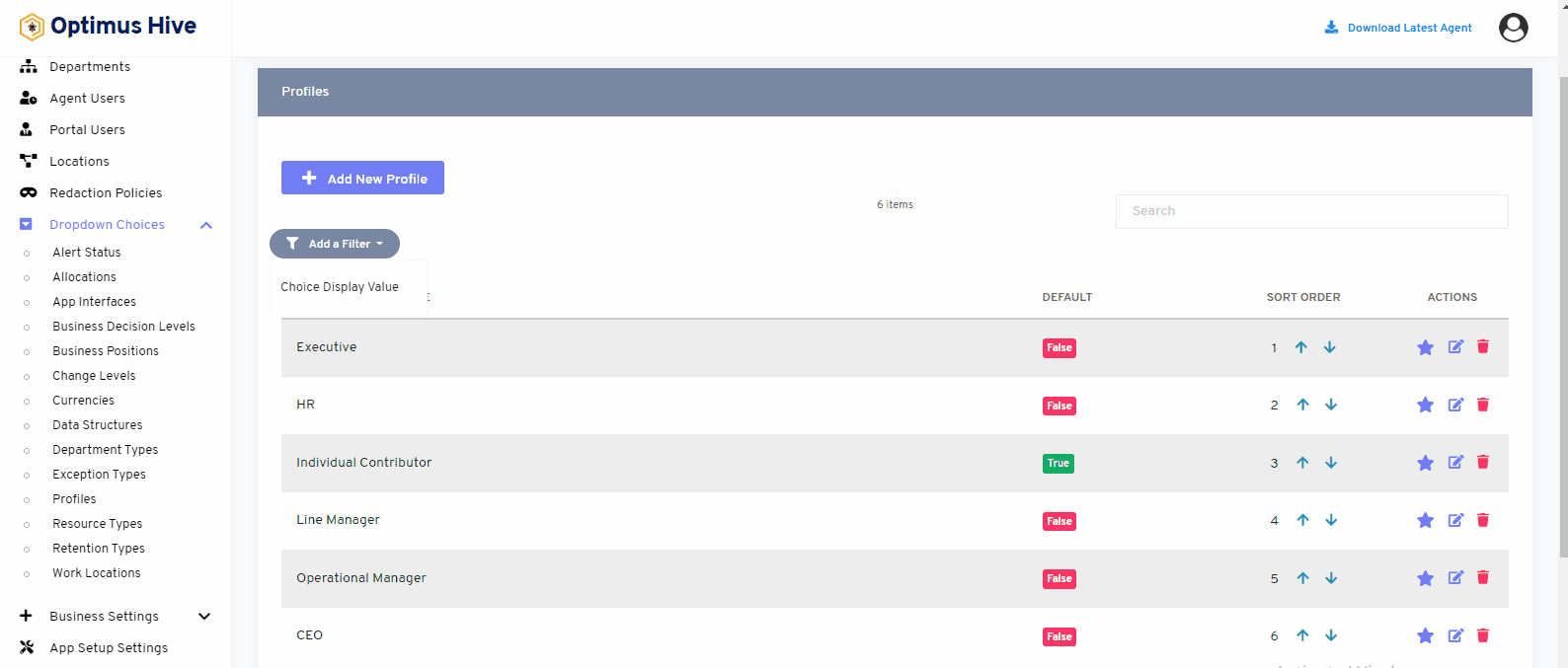1568x668 pixels.
Task: Open the Add a Filter dropdown
Action: point(335,244)
